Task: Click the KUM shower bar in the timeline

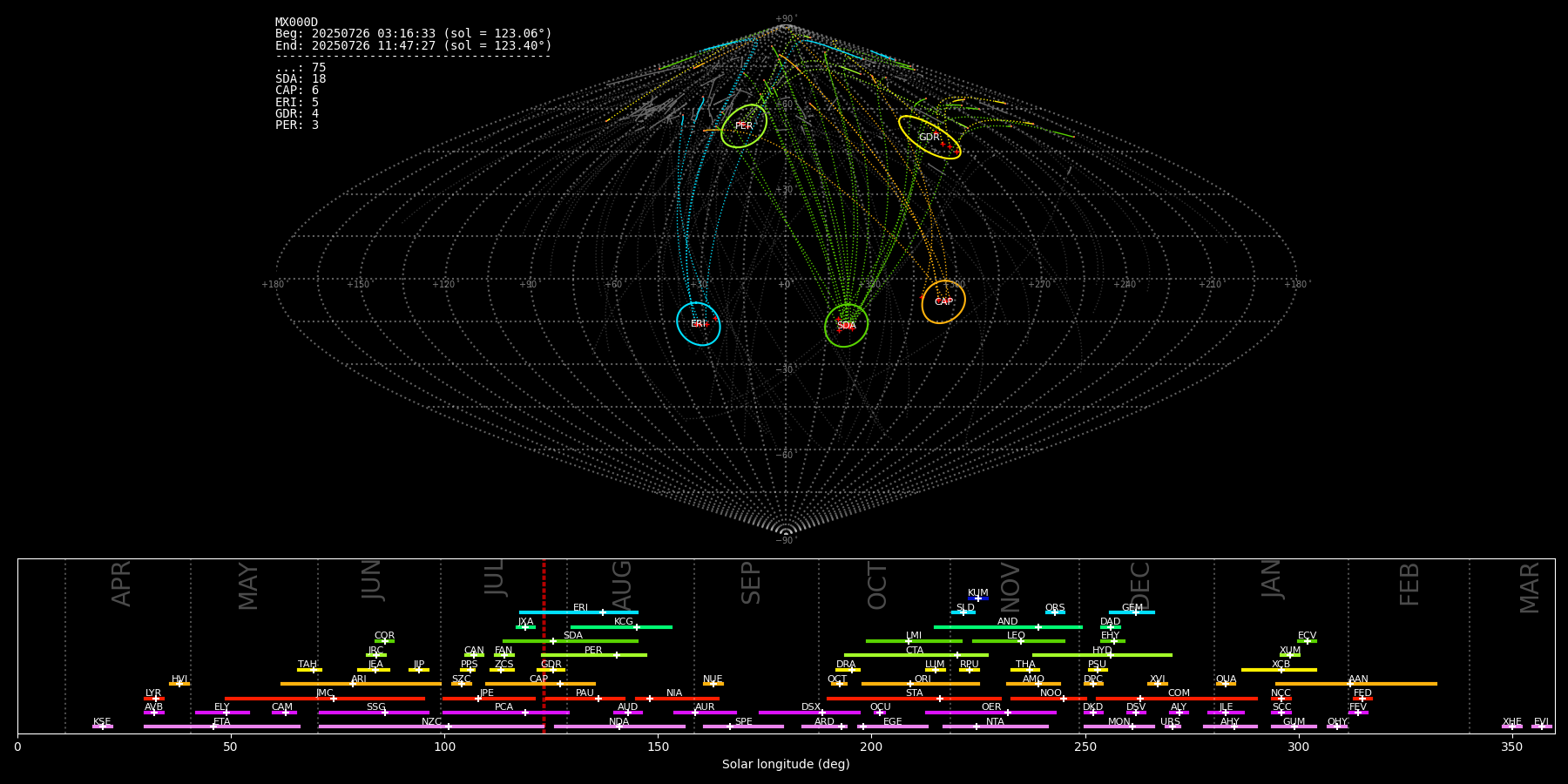Action: 978,598
